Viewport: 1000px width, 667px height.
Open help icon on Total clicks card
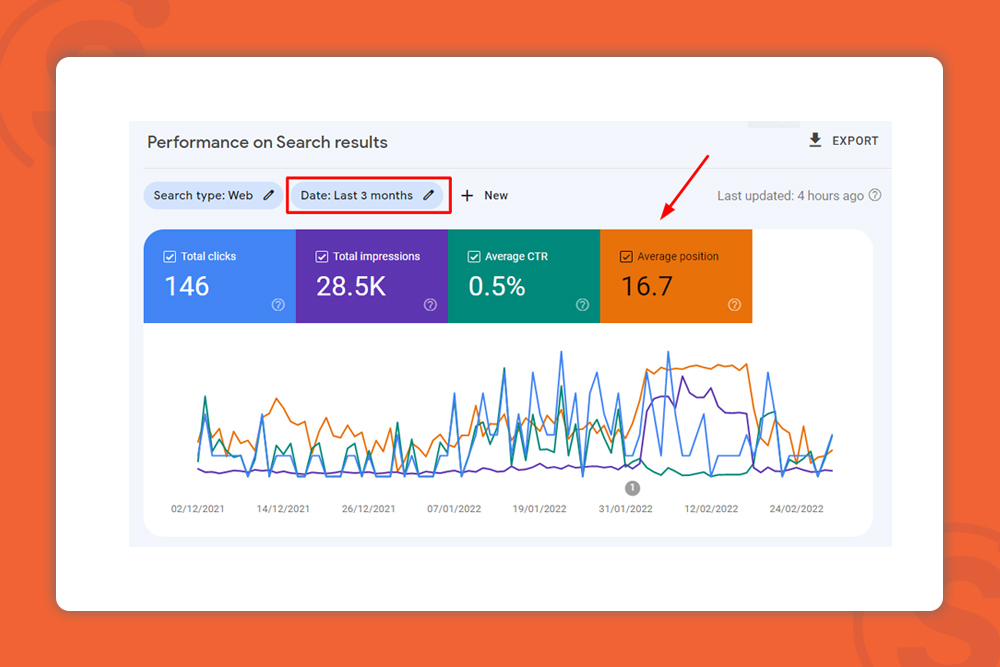(278, 305)
